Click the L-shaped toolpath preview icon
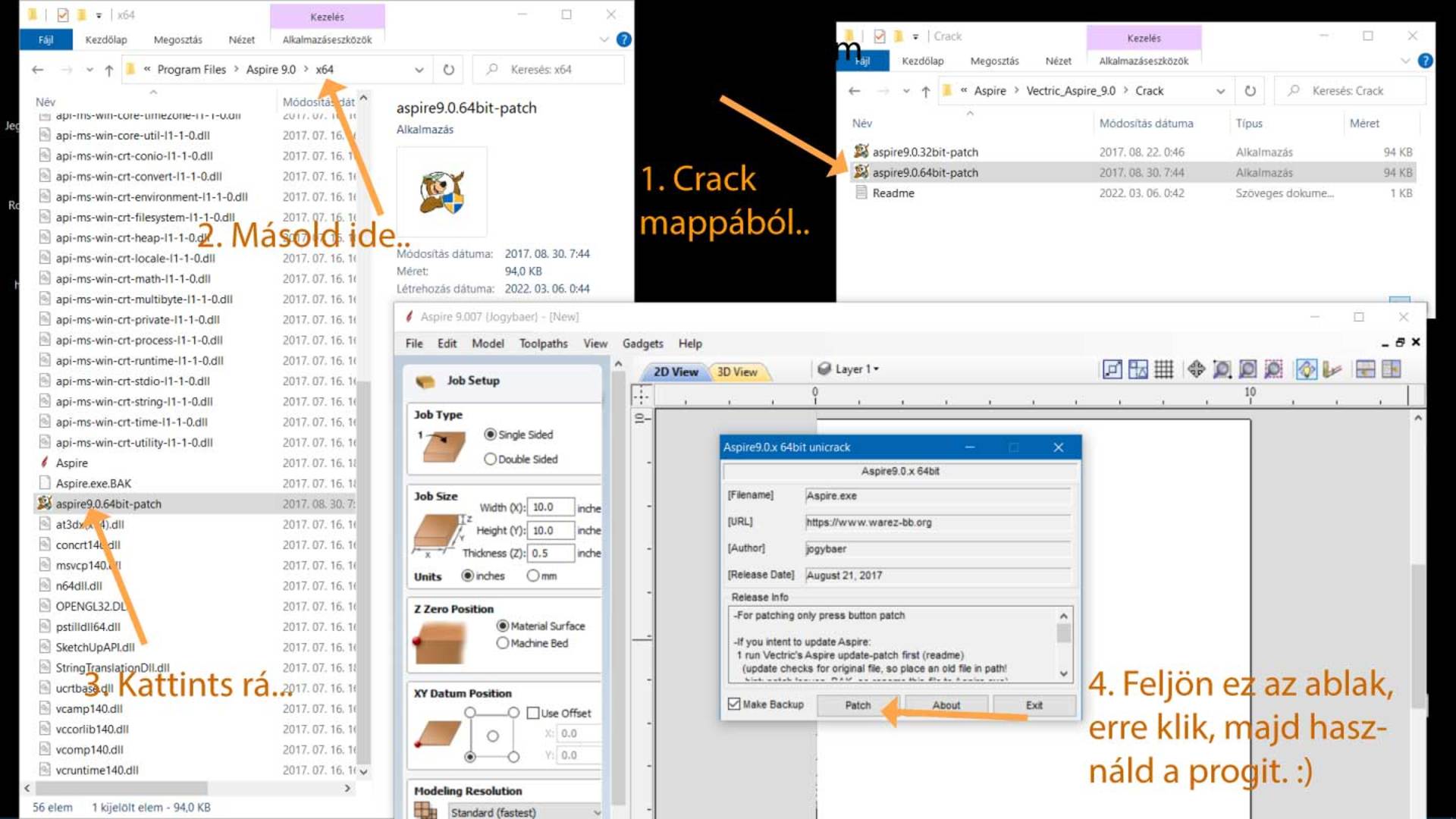 point(1332,369)
